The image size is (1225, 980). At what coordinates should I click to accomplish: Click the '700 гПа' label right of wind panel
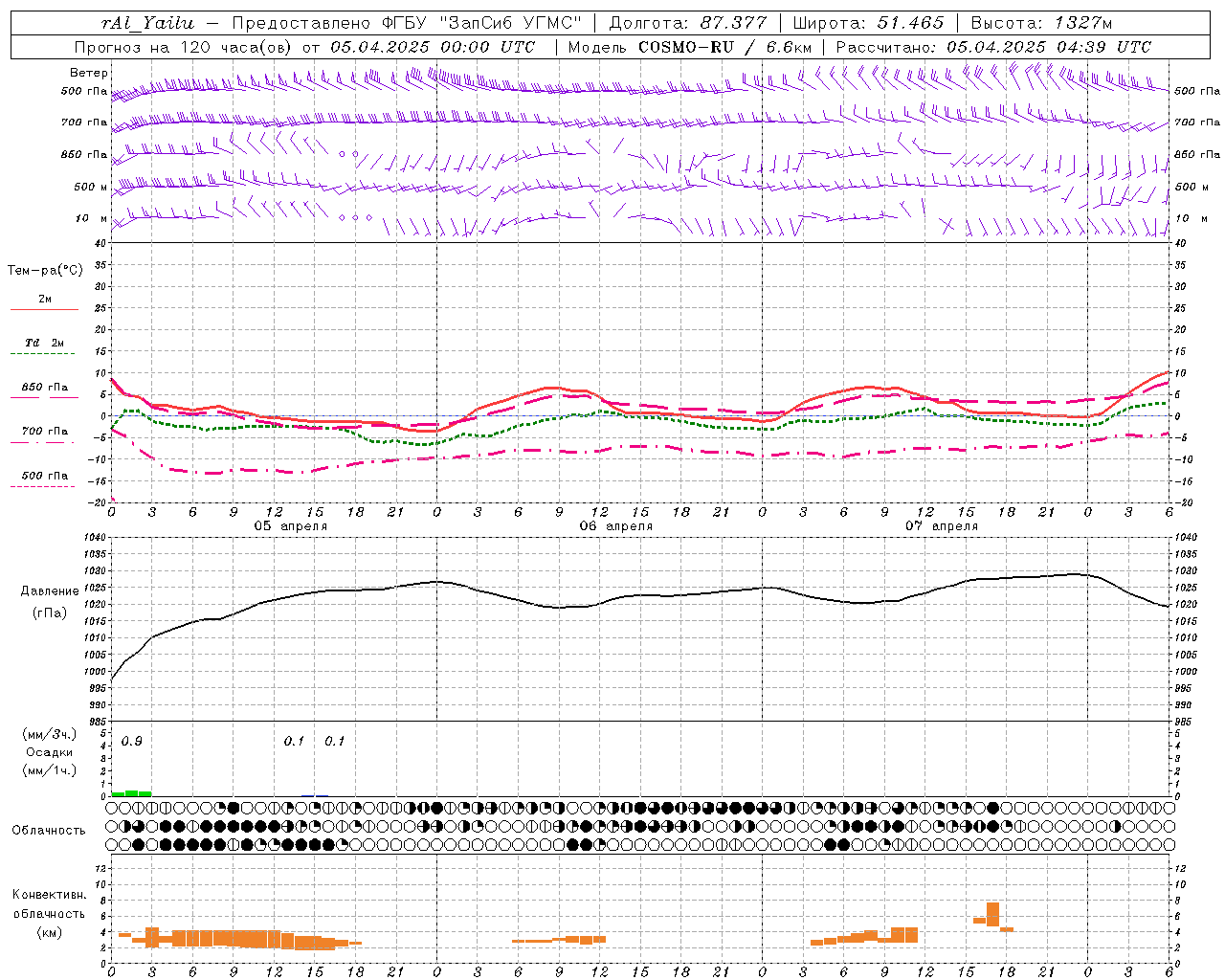pos(1197,122)
